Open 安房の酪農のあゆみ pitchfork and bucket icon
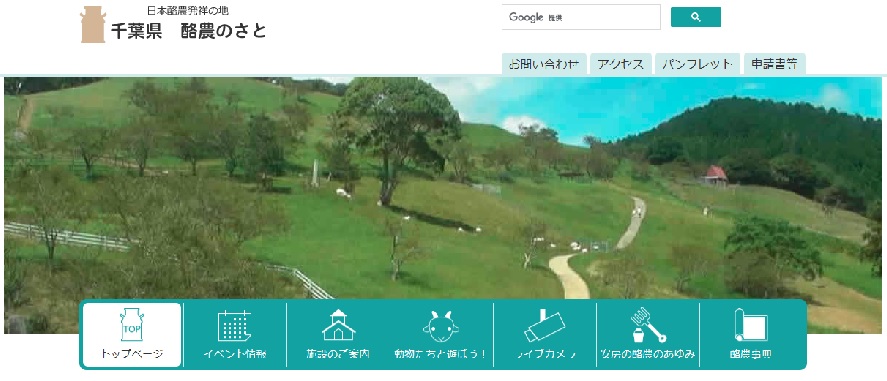 point(648,335)
